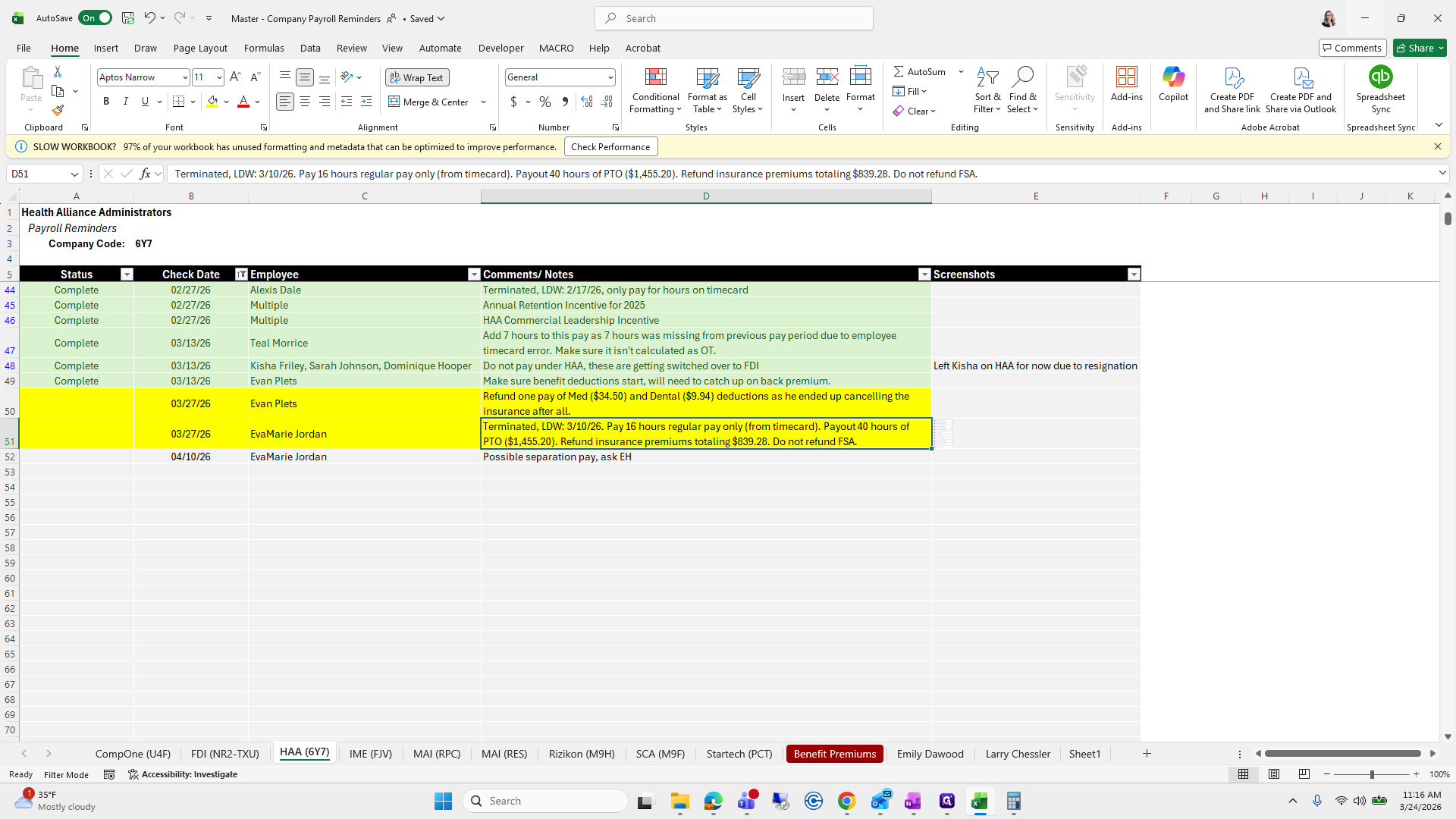
Task: Click the Check Performance button
Action: (x=610, y=147)
